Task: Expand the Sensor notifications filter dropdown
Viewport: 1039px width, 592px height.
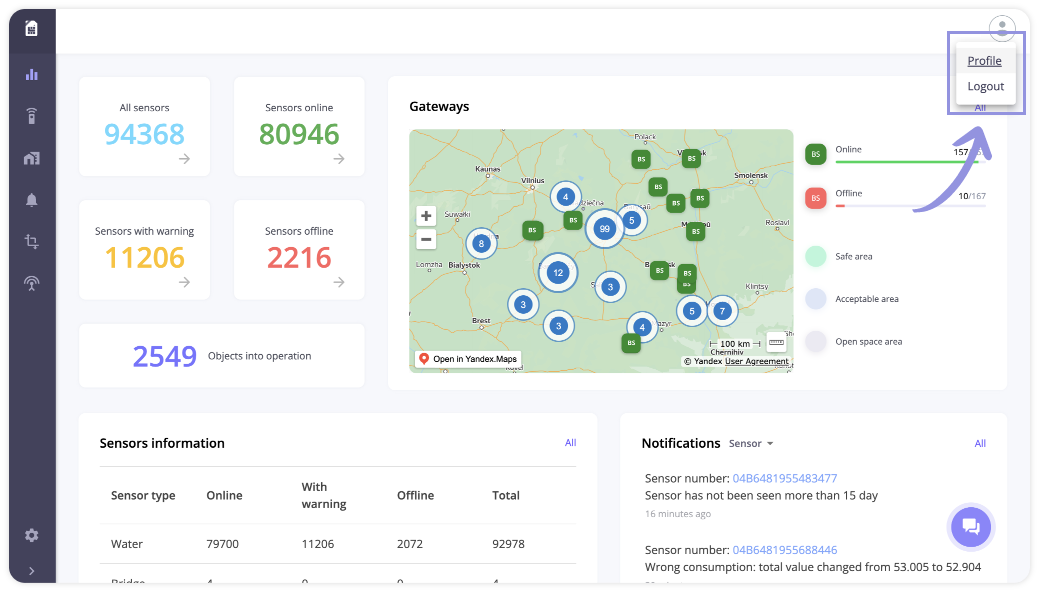Action: pos(751,444)
